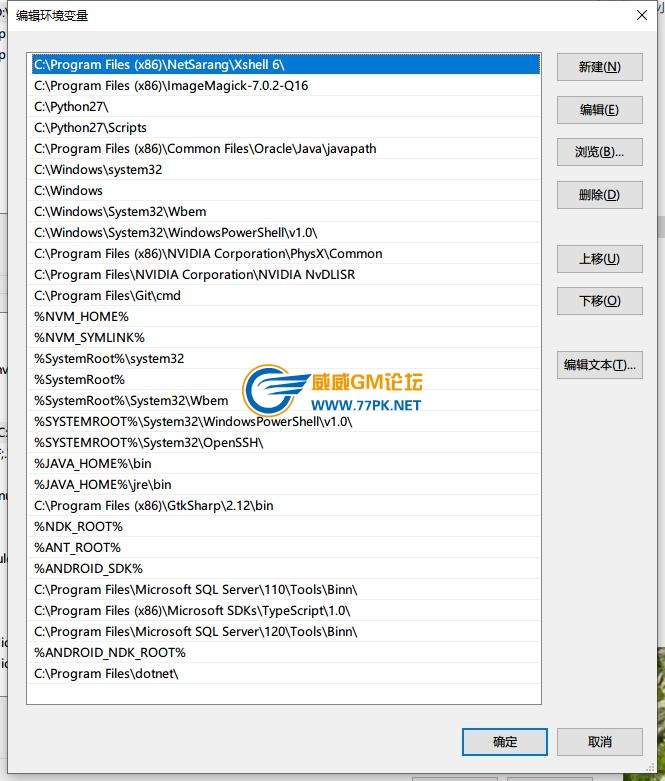665x781 pixels.
Task: Select the %ANT_ROOT% entry
Action: tap(285, 547)
